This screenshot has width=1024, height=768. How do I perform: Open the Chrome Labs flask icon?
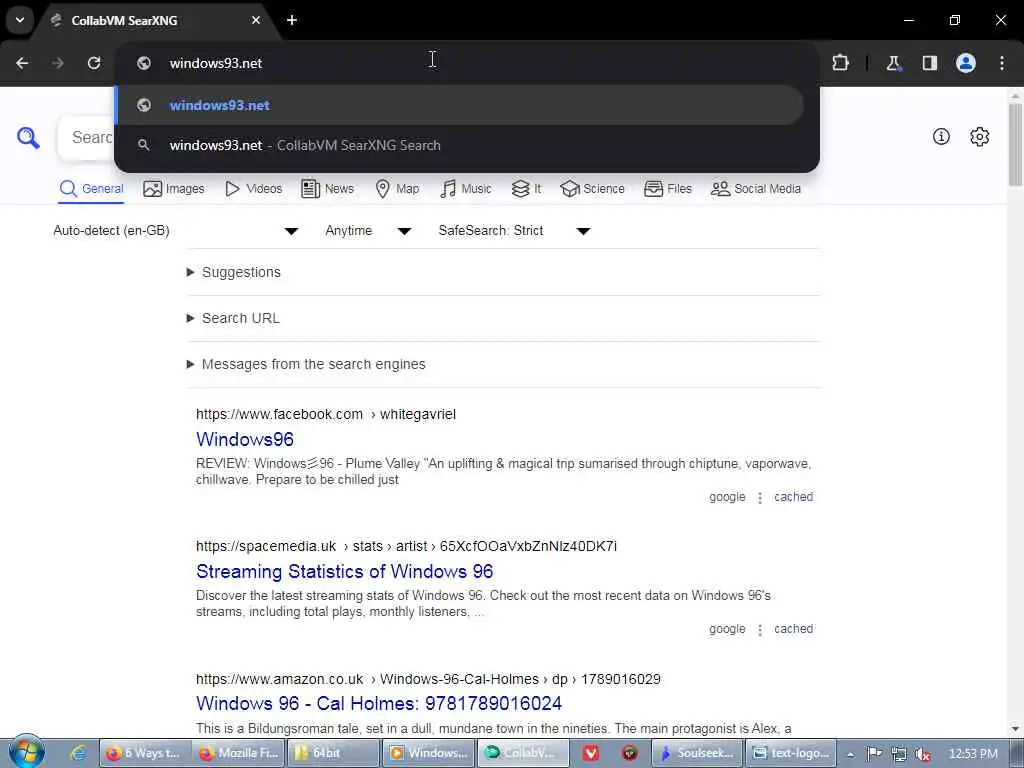pyautogui.click(x=893, y=63)
